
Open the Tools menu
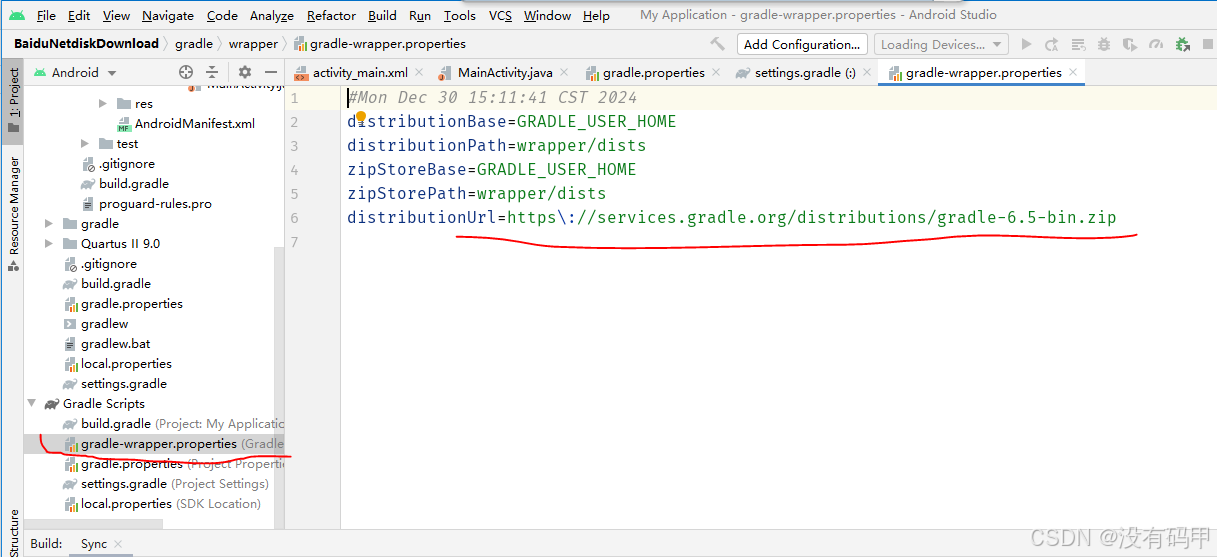[x=459, y=15]
